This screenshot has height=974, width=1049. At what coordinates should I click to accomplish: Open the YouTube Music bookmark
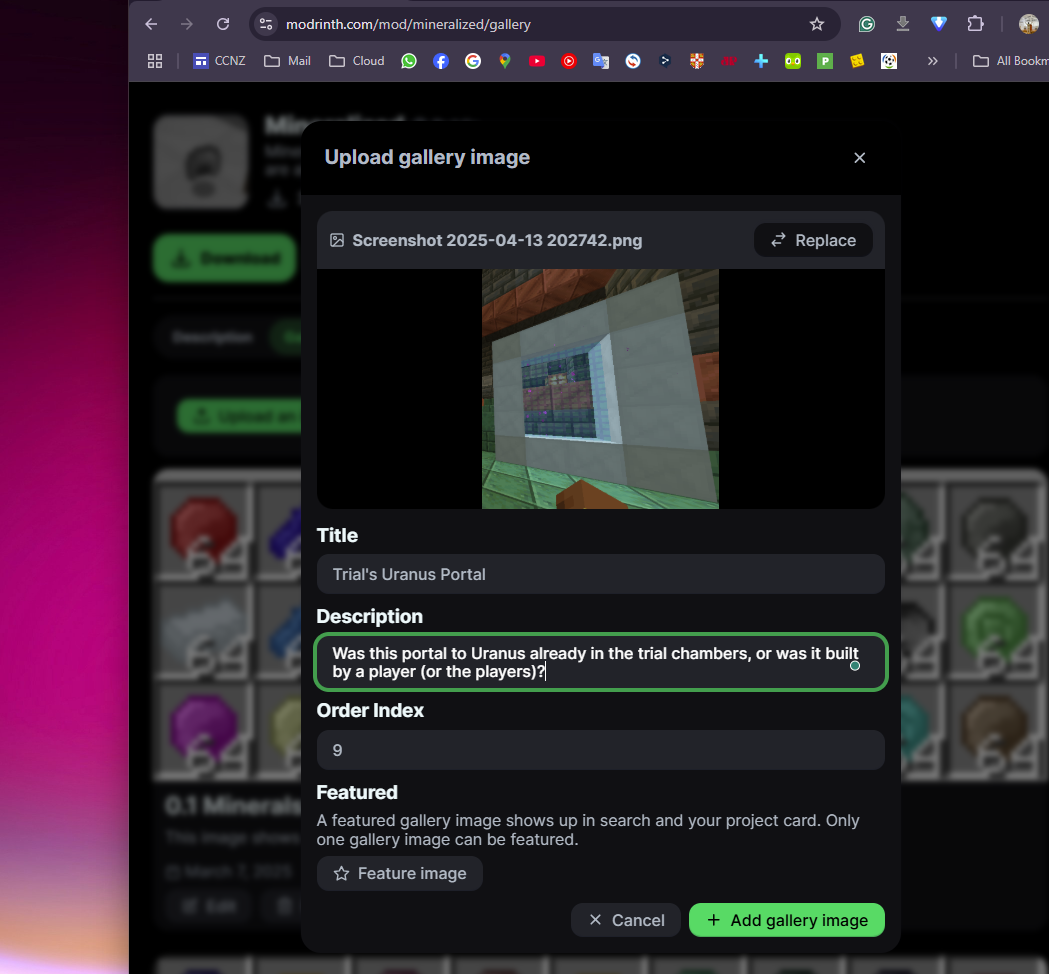click(569, 61)
